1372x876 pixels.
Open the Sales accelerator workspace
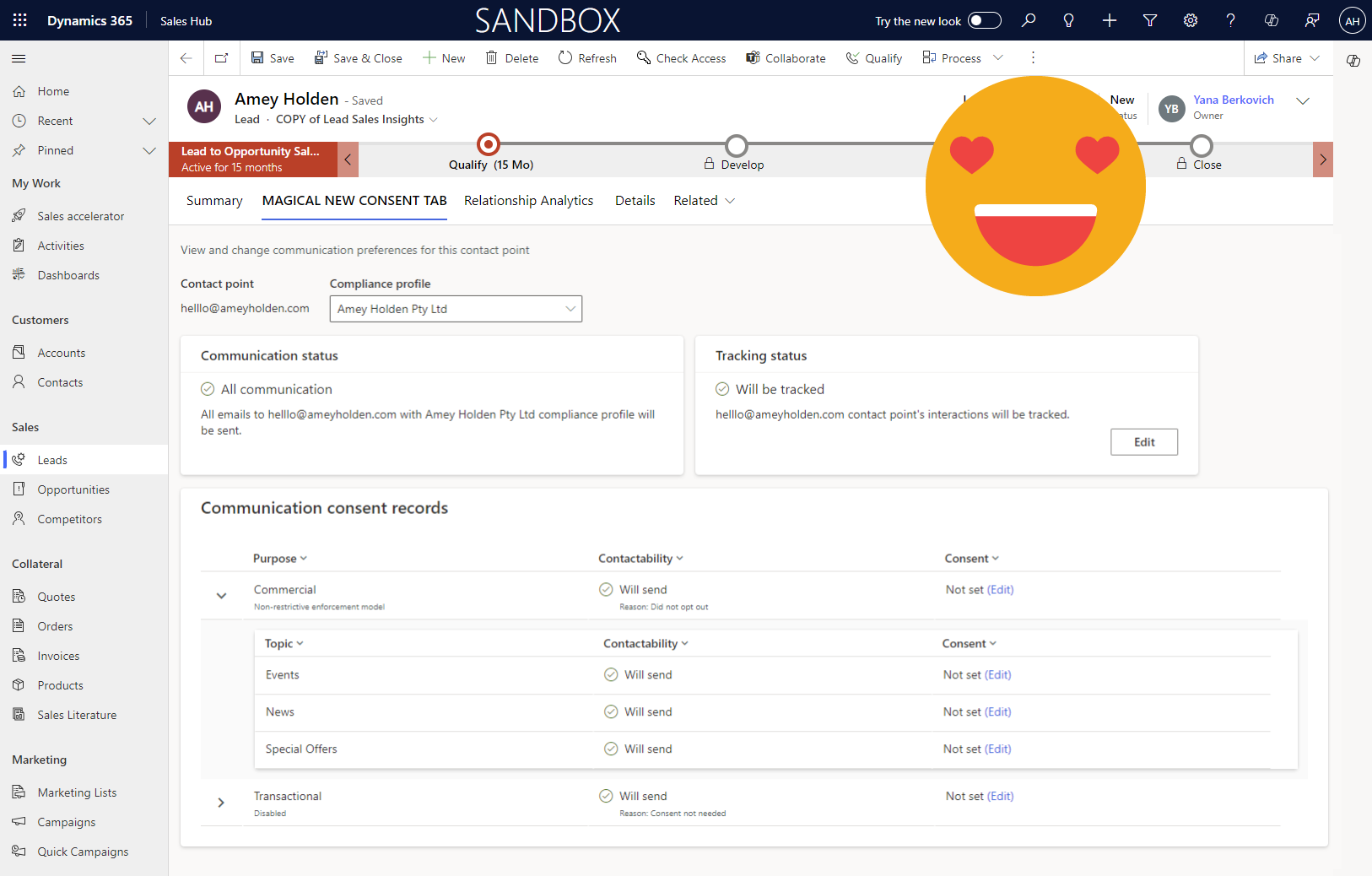(x=79, y=215)
